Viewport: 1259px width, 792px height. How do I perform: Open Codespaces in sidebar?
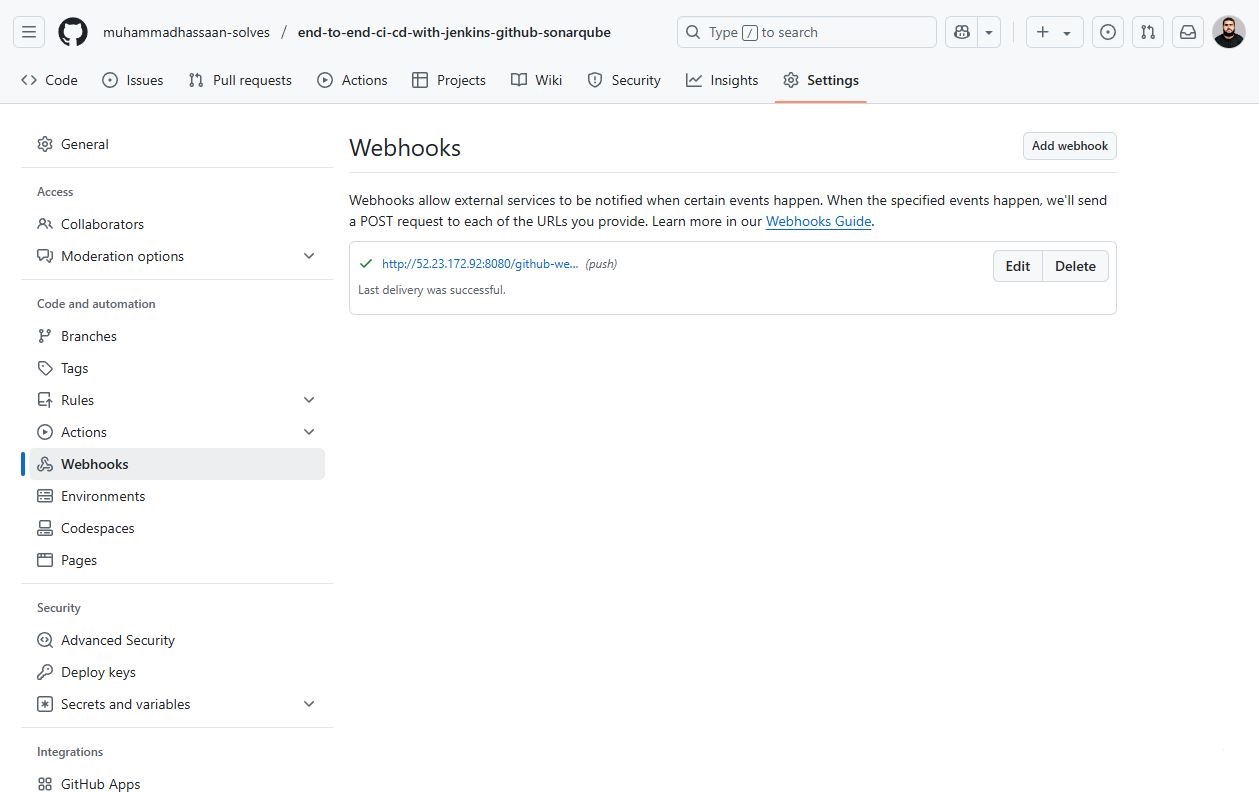[177, 528]
